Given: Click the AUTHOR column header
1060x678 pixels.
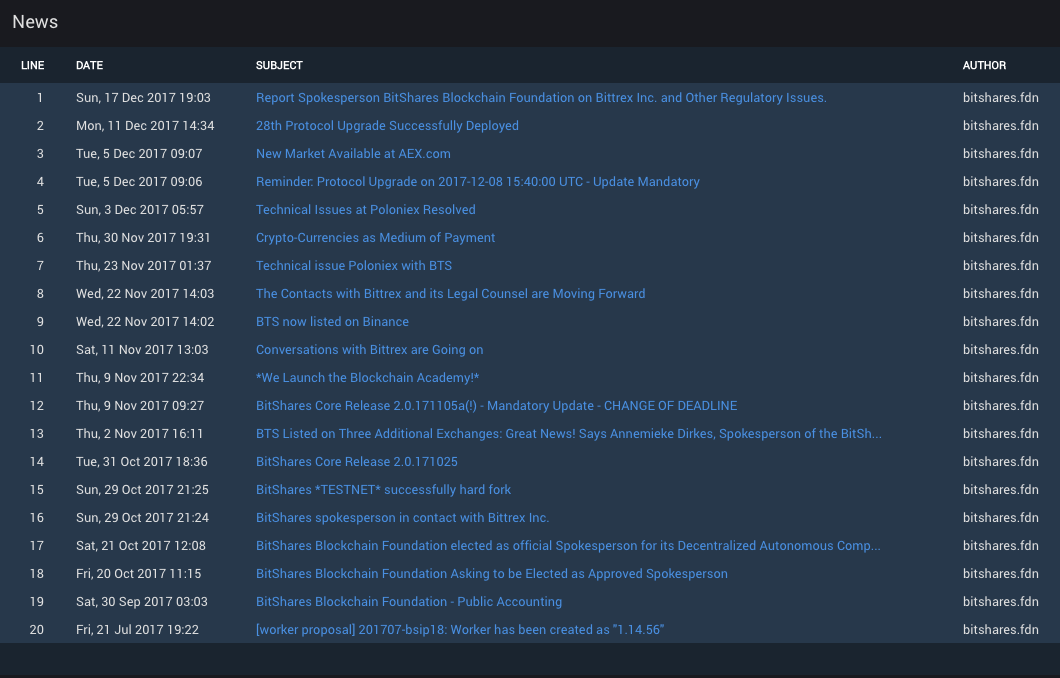Looking at the screenshot, I should click(984, 66).
